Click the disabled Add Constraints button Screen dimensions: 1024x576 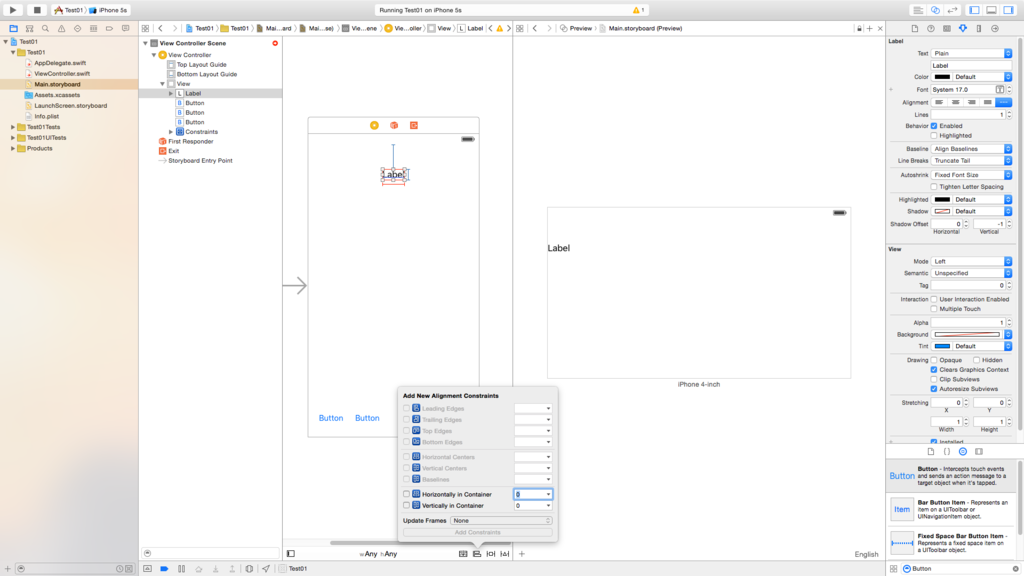click(x=477, y=532)
